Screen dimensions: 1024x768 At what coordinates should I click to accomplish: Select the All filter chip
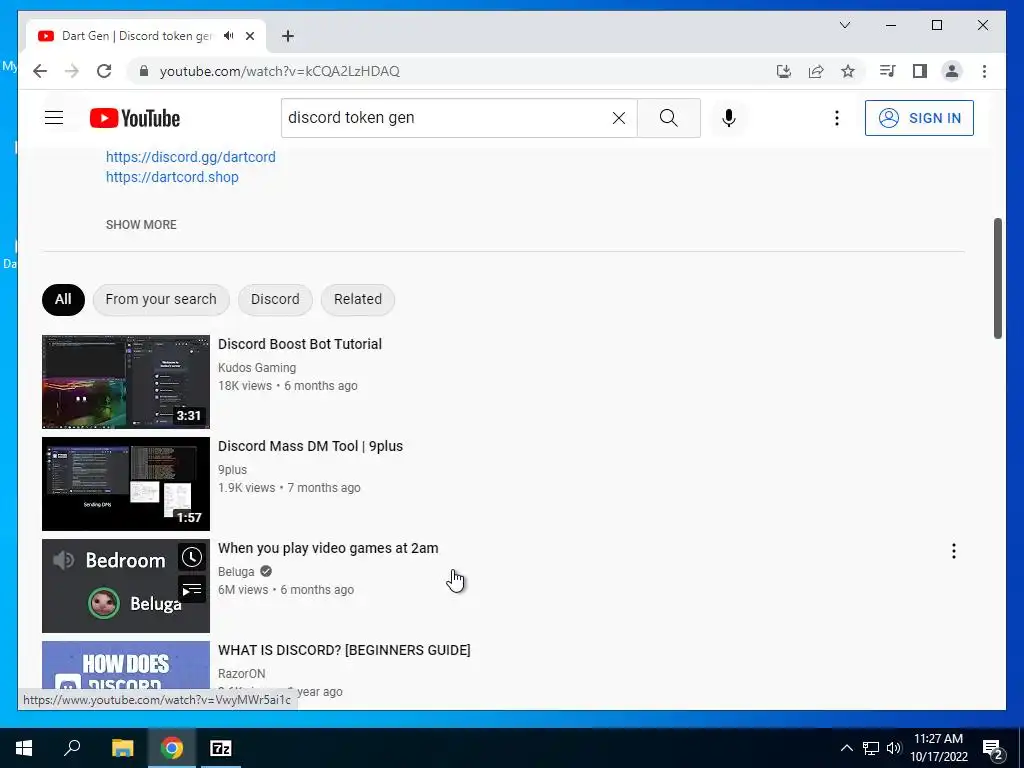[x=63, y=300]
